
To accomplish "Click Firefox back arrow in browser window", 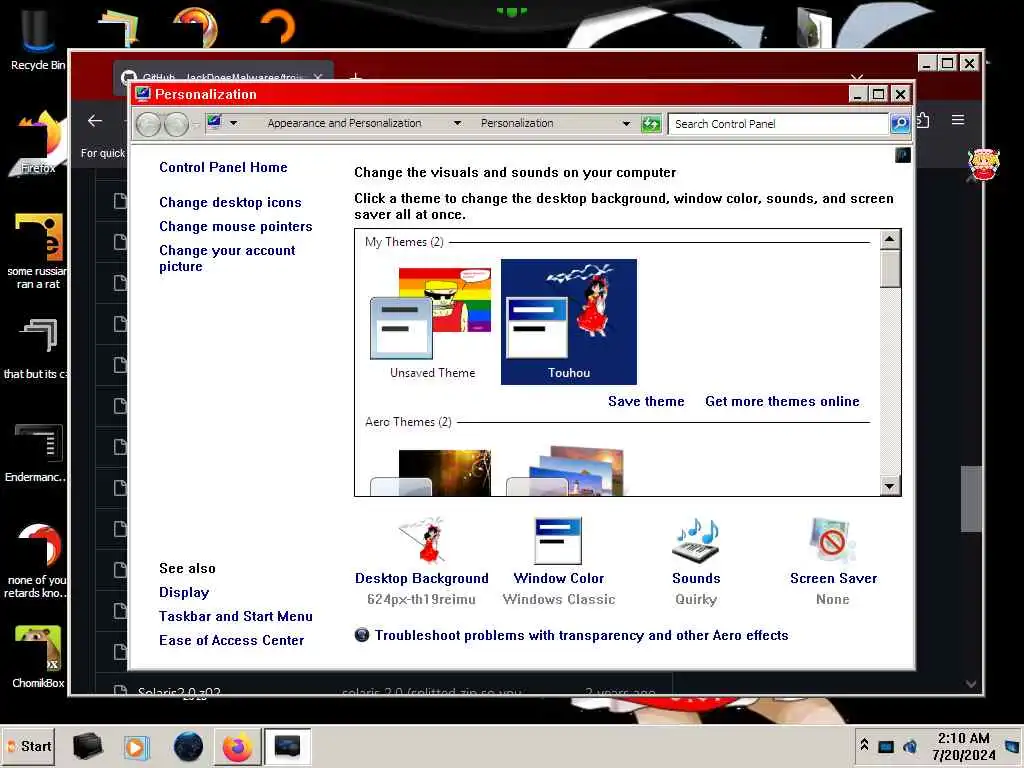I will [x=95, y=121].
